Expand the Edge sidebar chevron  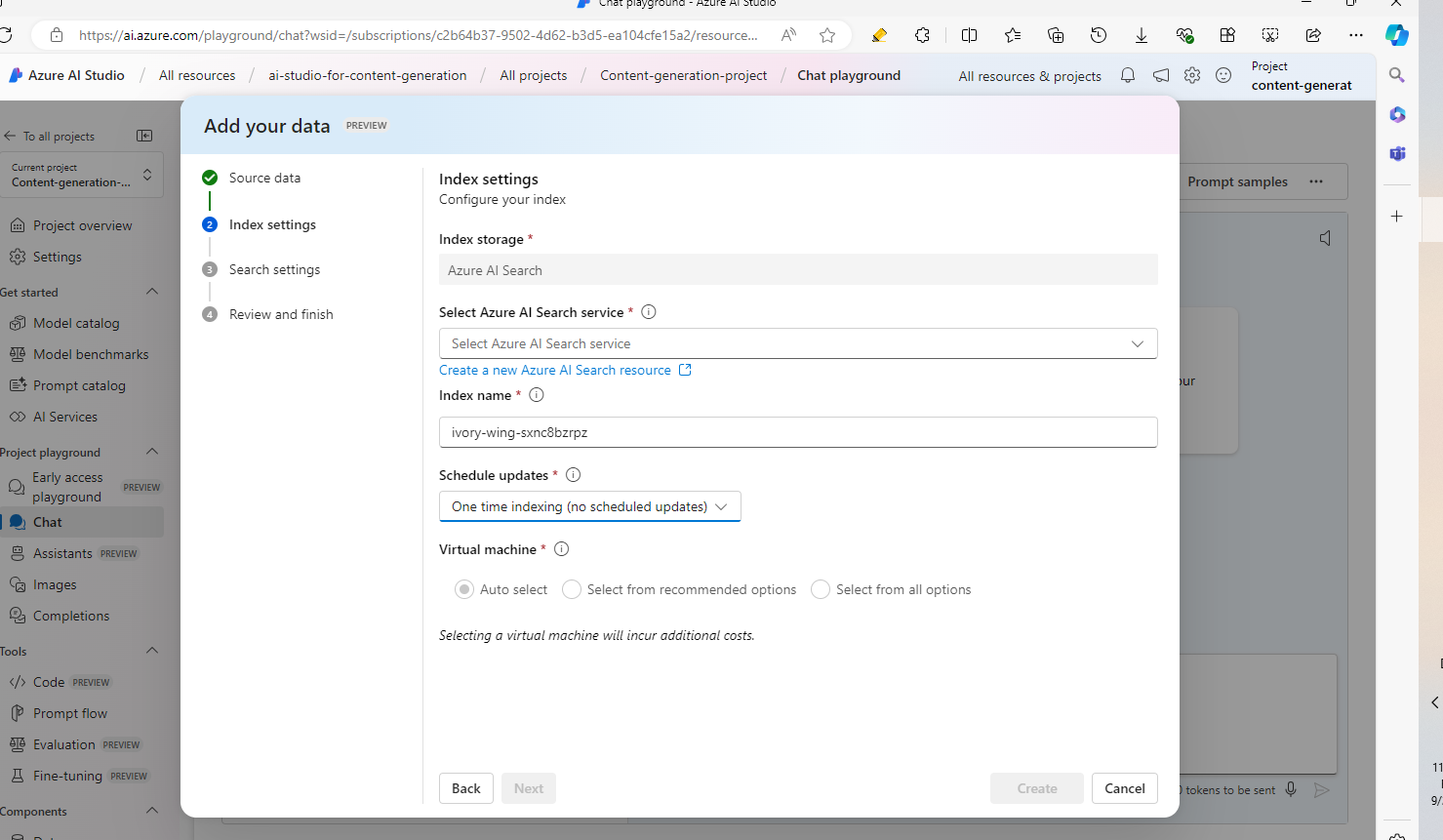(x=1434, y=702)
